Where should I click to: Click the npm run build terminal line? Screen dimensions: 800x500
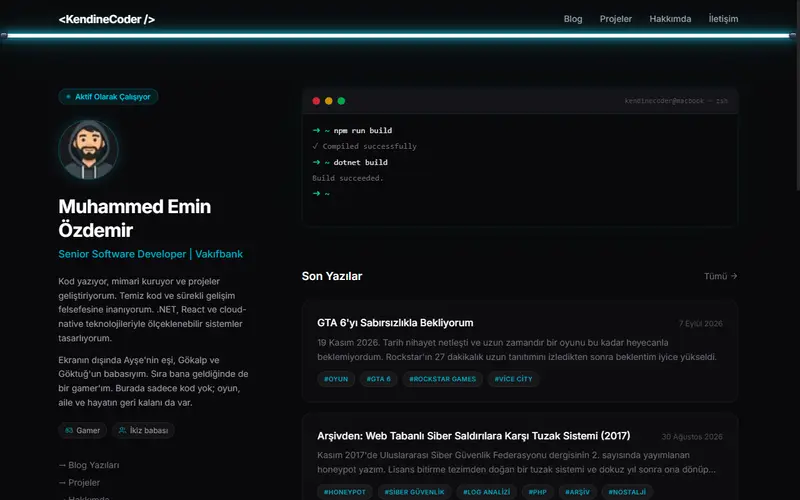pyautogui.click(x=353, y=131)
